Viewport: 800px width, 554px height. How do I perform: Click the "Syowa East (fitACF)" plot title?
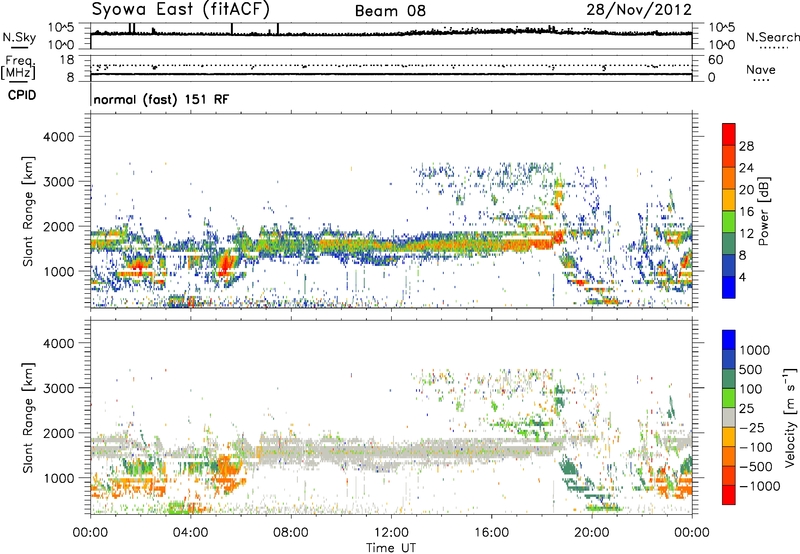tap(180, 9)
